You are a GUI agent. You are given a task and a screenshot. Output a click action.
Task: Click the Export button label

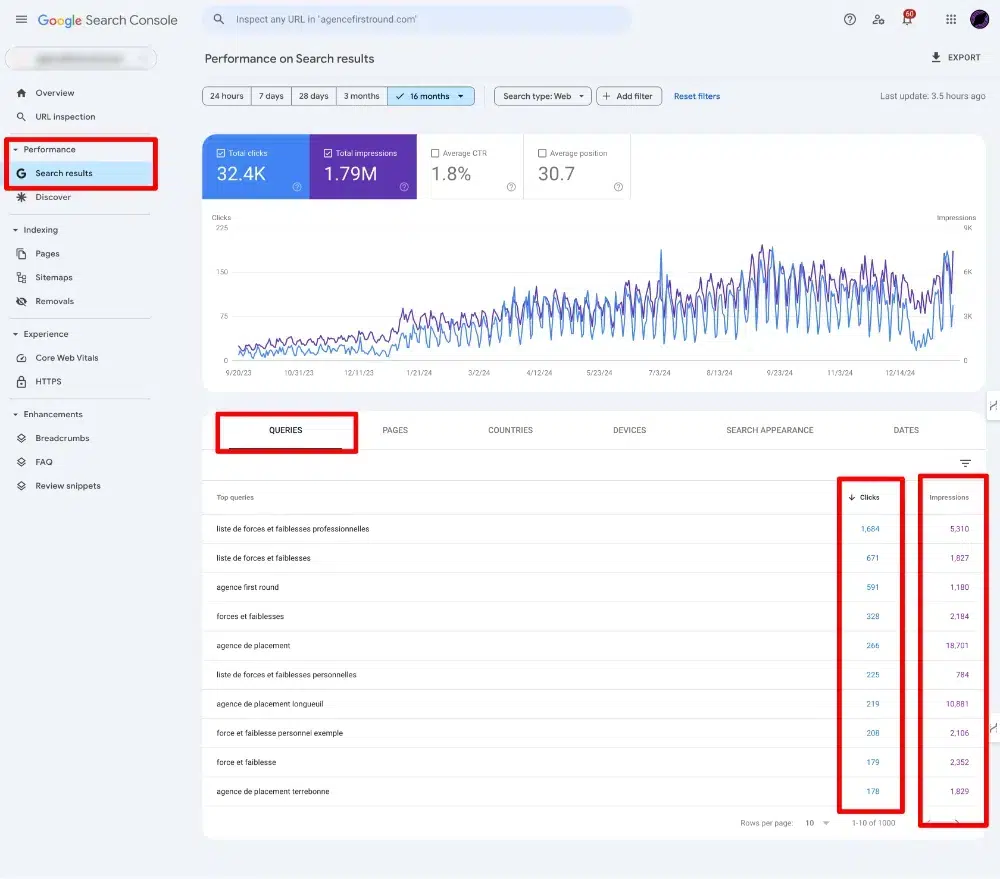point(964,57)
